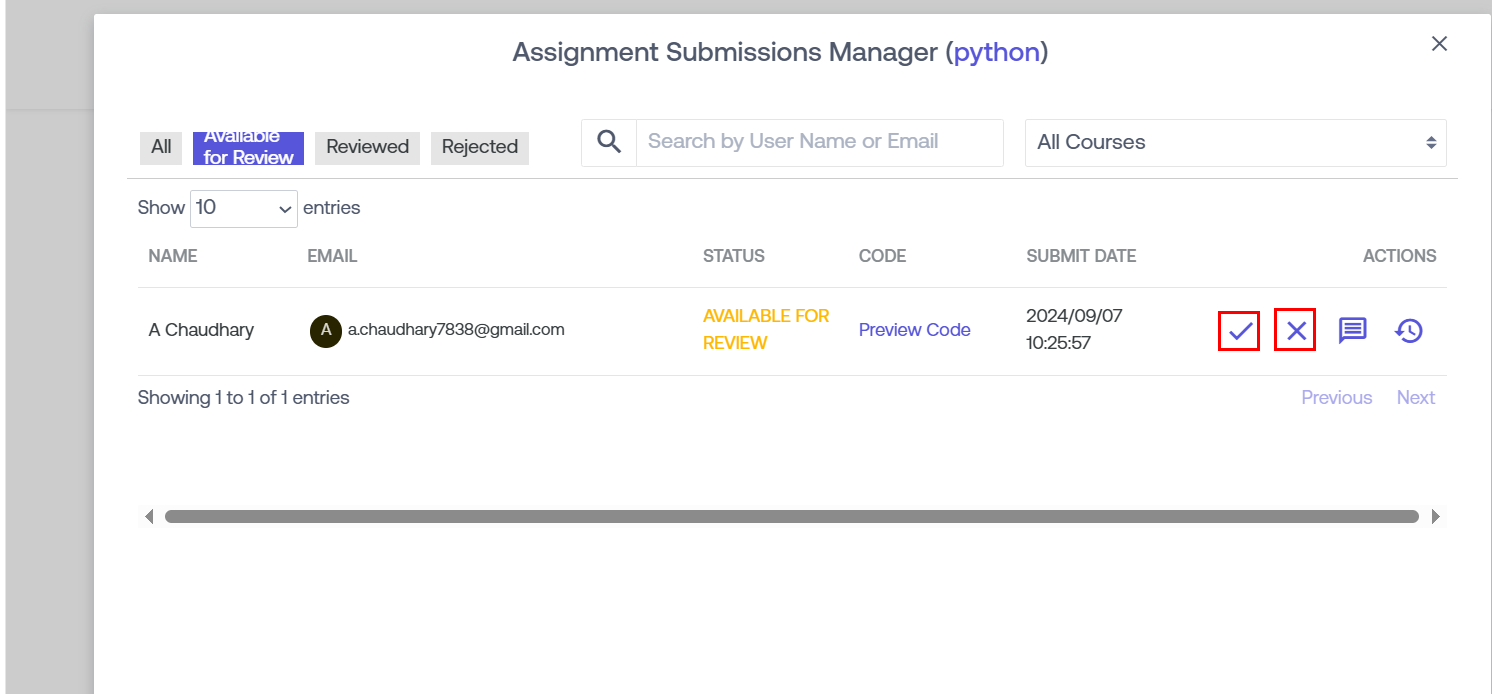This screenshot has height=694, width=1492.
Task: Open the All Courses dropdown
Action: (1235, 143)
